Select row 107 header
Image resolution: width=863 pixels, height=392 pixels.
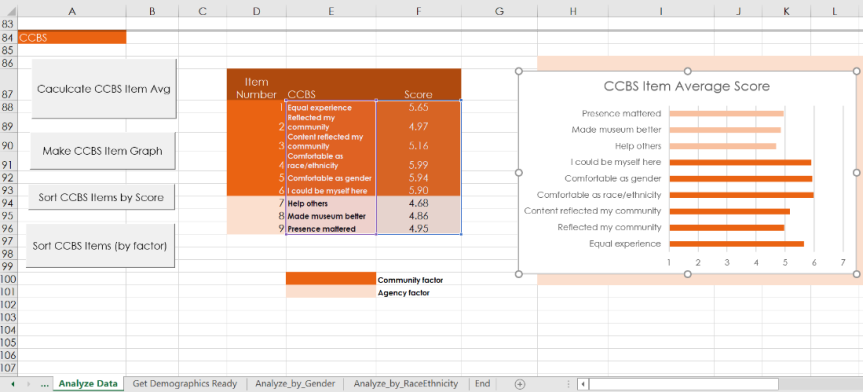tap(8, 368)
